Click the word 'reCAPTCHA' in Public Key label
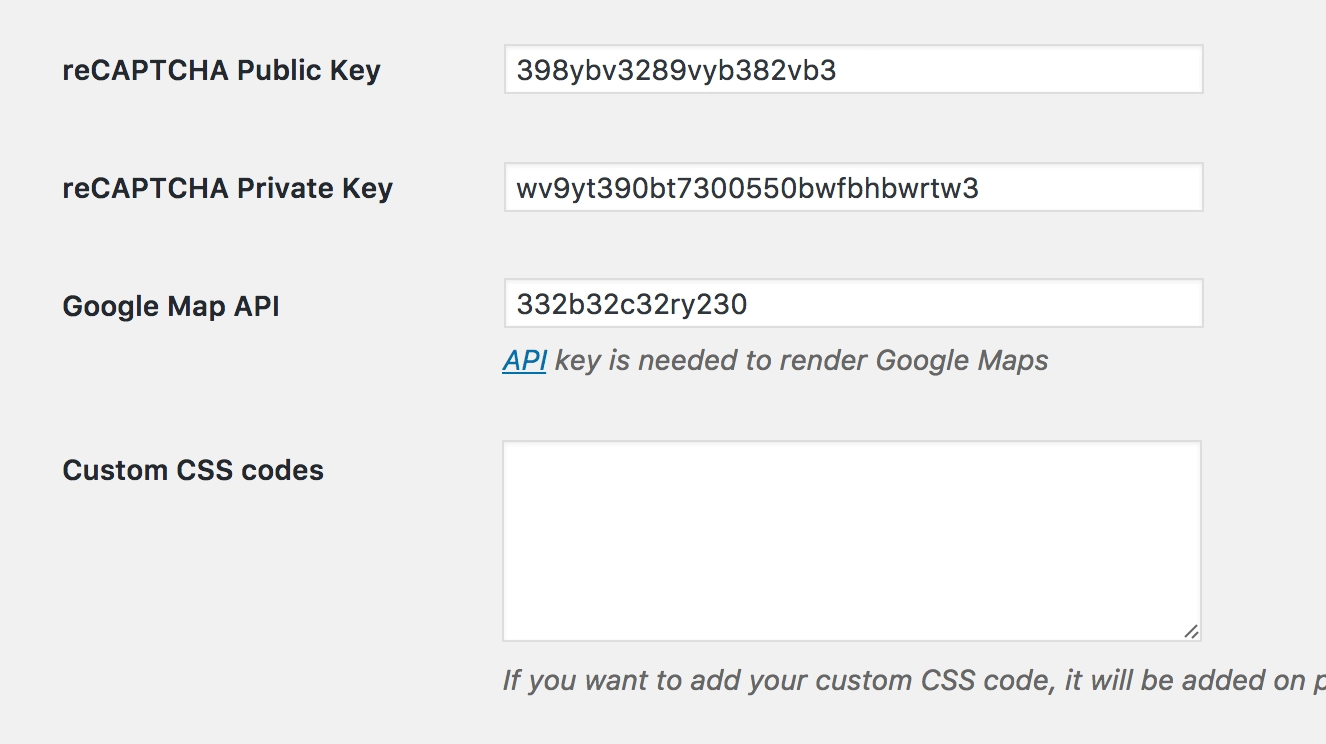Screen dimensions: 1326x744 (146, 71)
